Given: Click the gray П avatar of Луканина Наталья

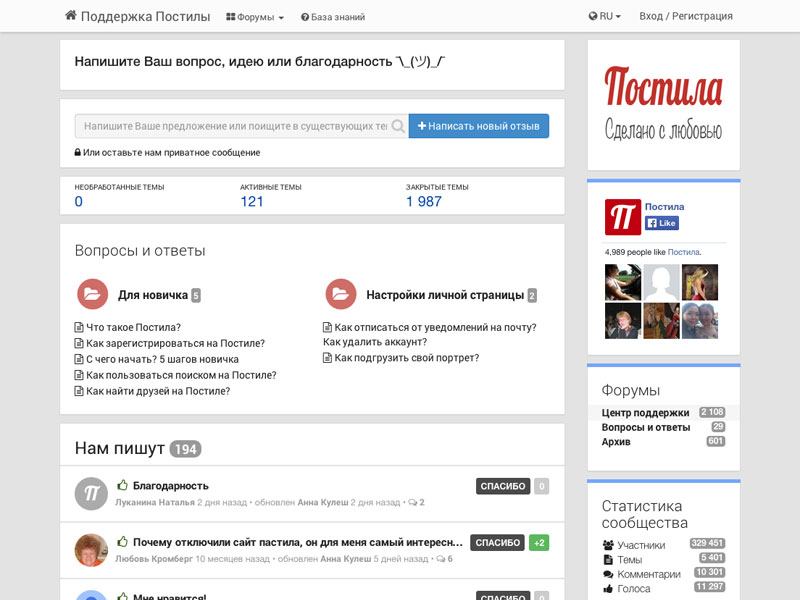Looking at the screenshot, I should [91, 493].
